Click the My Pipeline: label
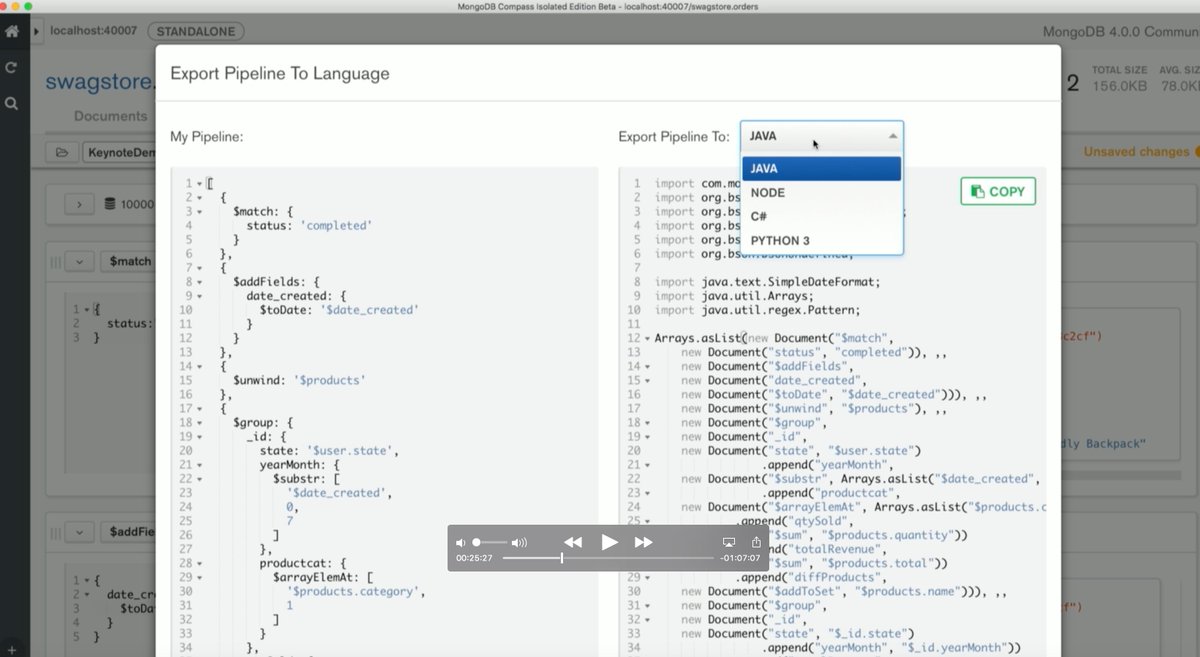Image resolution: width=1200 pixels, height=657 pixels. click(207, 136)
